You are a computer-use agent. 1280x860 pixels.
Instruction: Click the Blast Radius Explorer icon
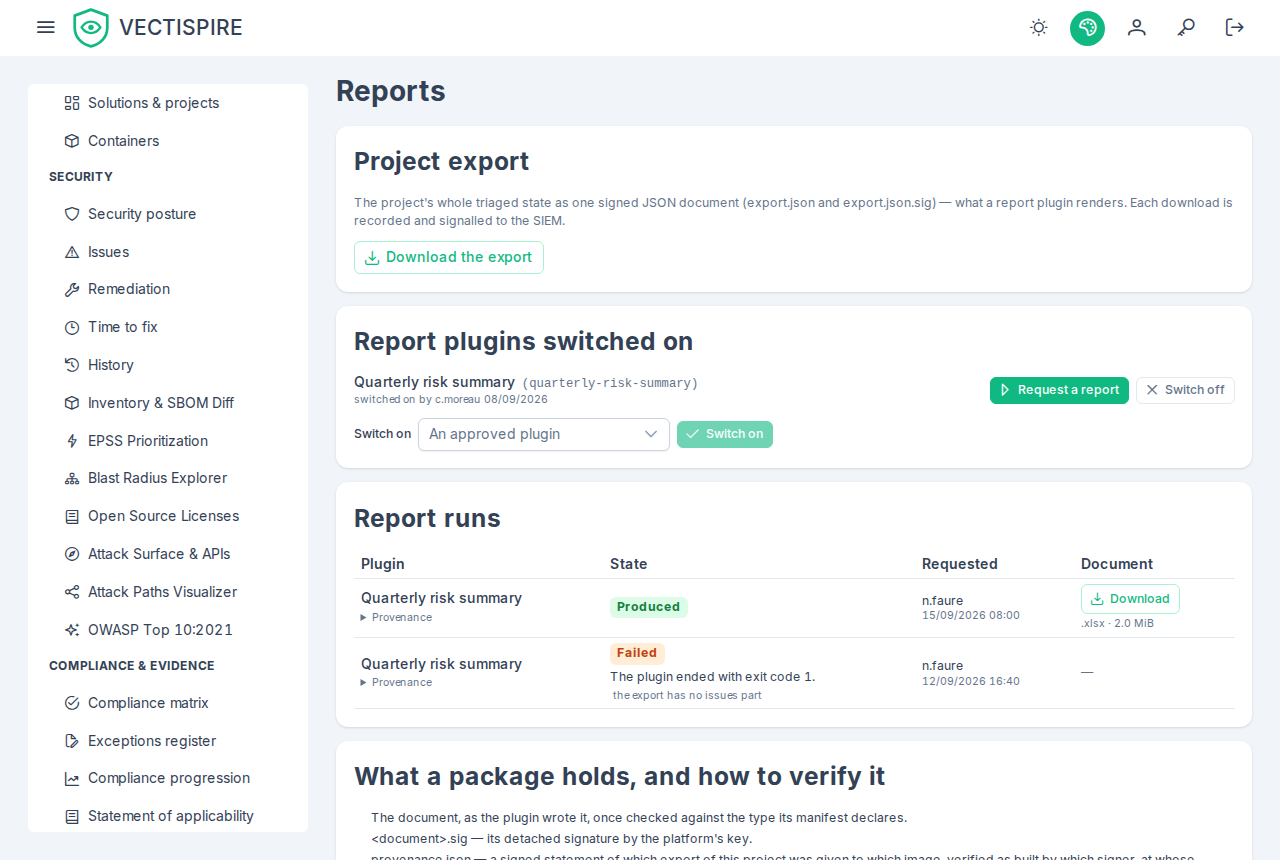[x=72, y=478]
